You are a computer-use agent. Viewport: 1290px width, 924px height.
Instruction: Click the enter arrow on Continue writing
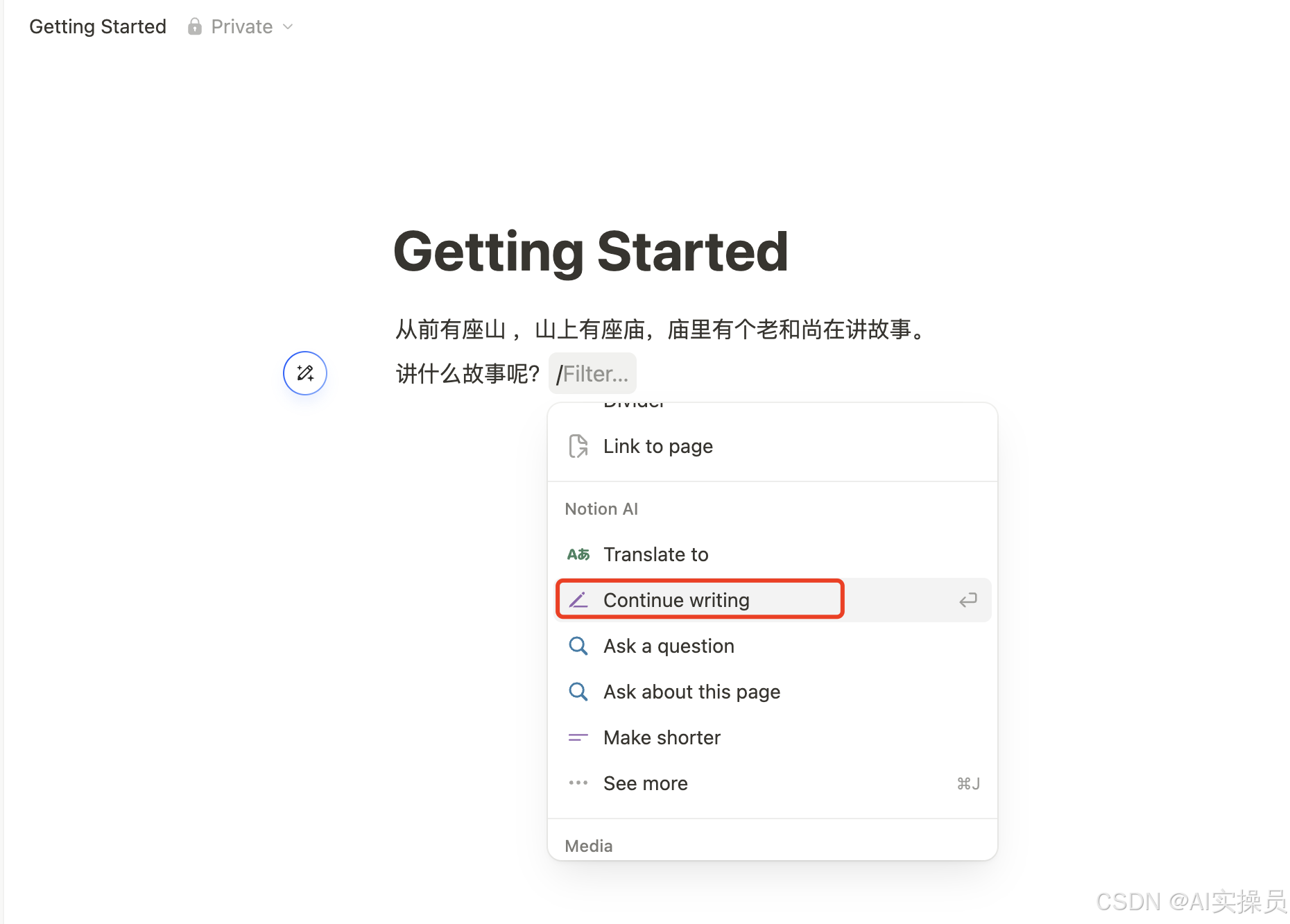tap(968, 600)
